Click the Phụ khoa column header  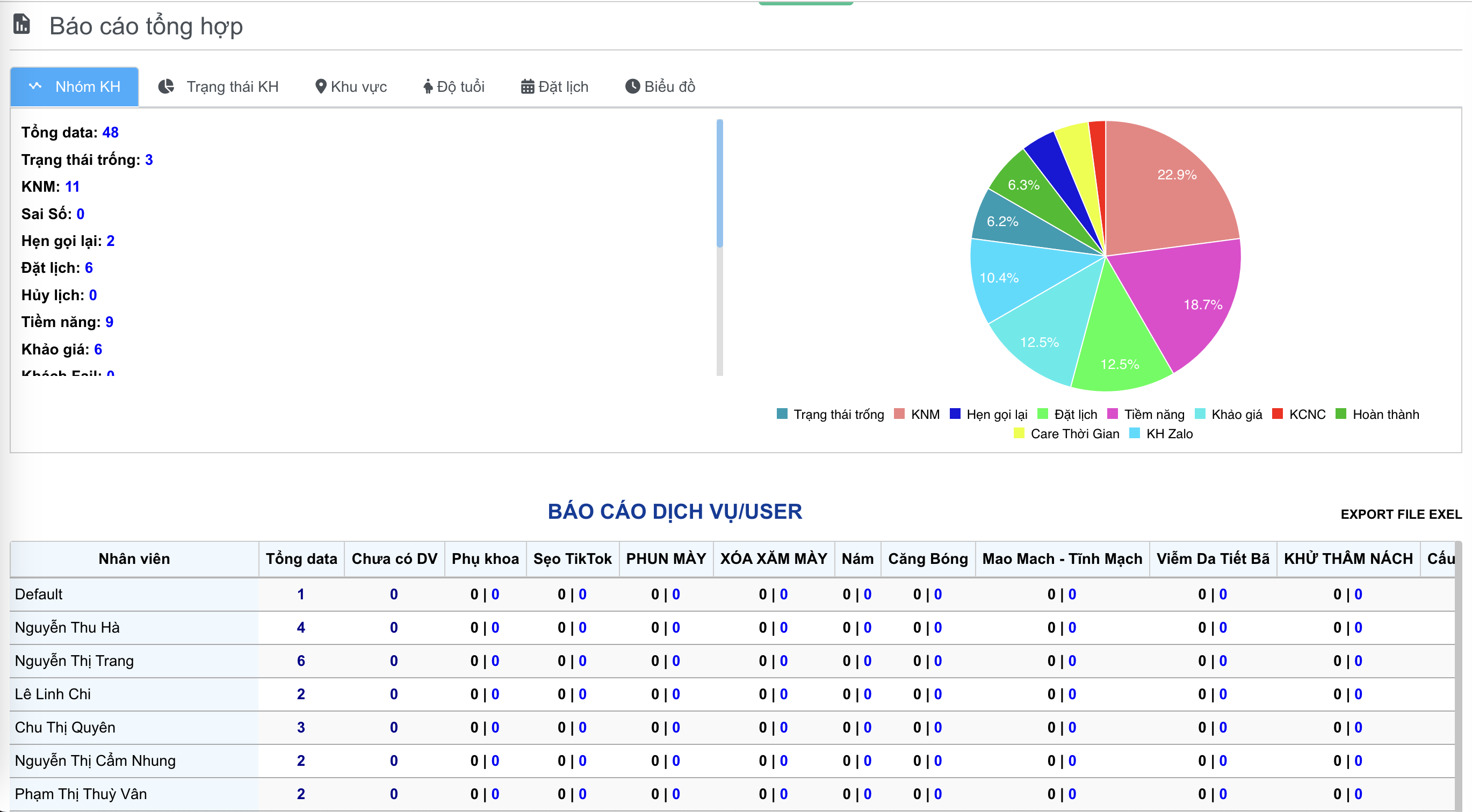(485, 559)
